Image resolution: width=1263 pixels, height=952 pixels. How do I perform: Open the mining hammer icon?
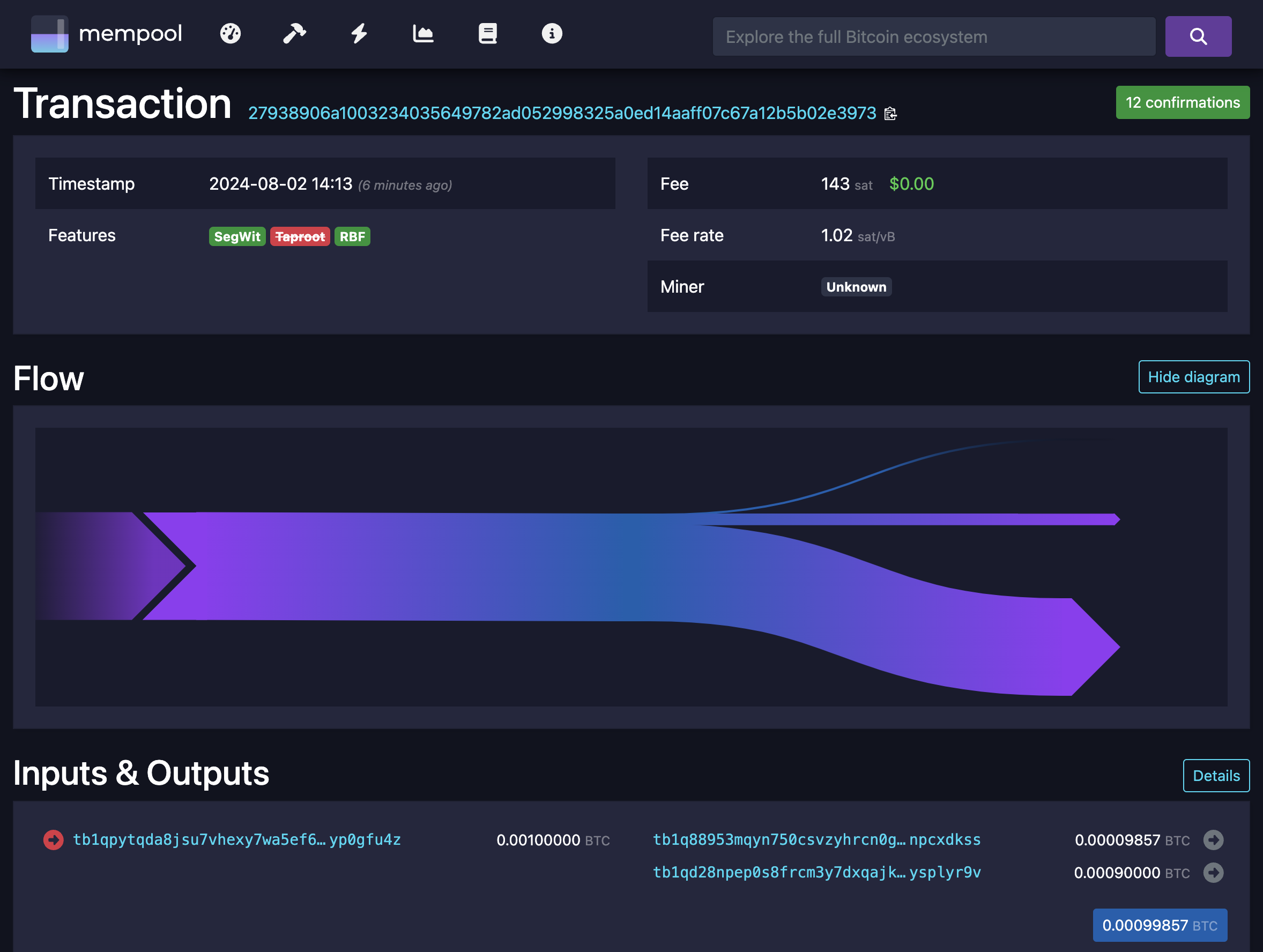point(295,34)
